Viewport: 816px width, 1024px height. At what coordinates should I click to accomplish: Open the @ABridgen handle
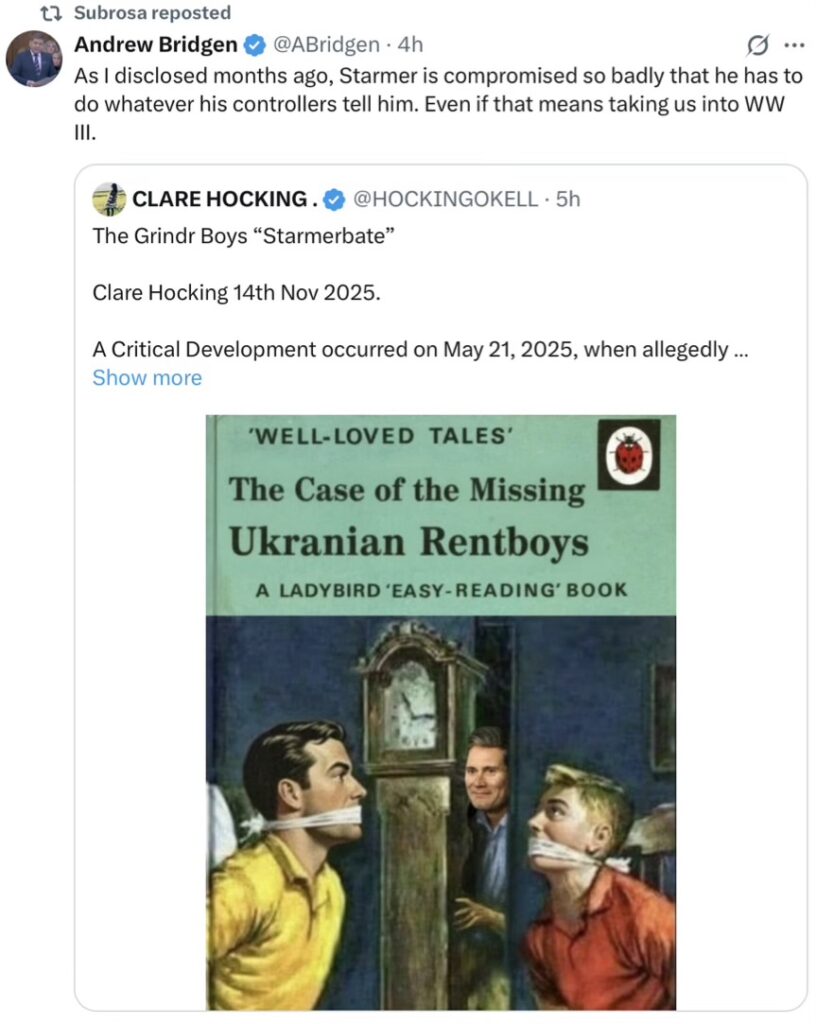click(326, 44)
